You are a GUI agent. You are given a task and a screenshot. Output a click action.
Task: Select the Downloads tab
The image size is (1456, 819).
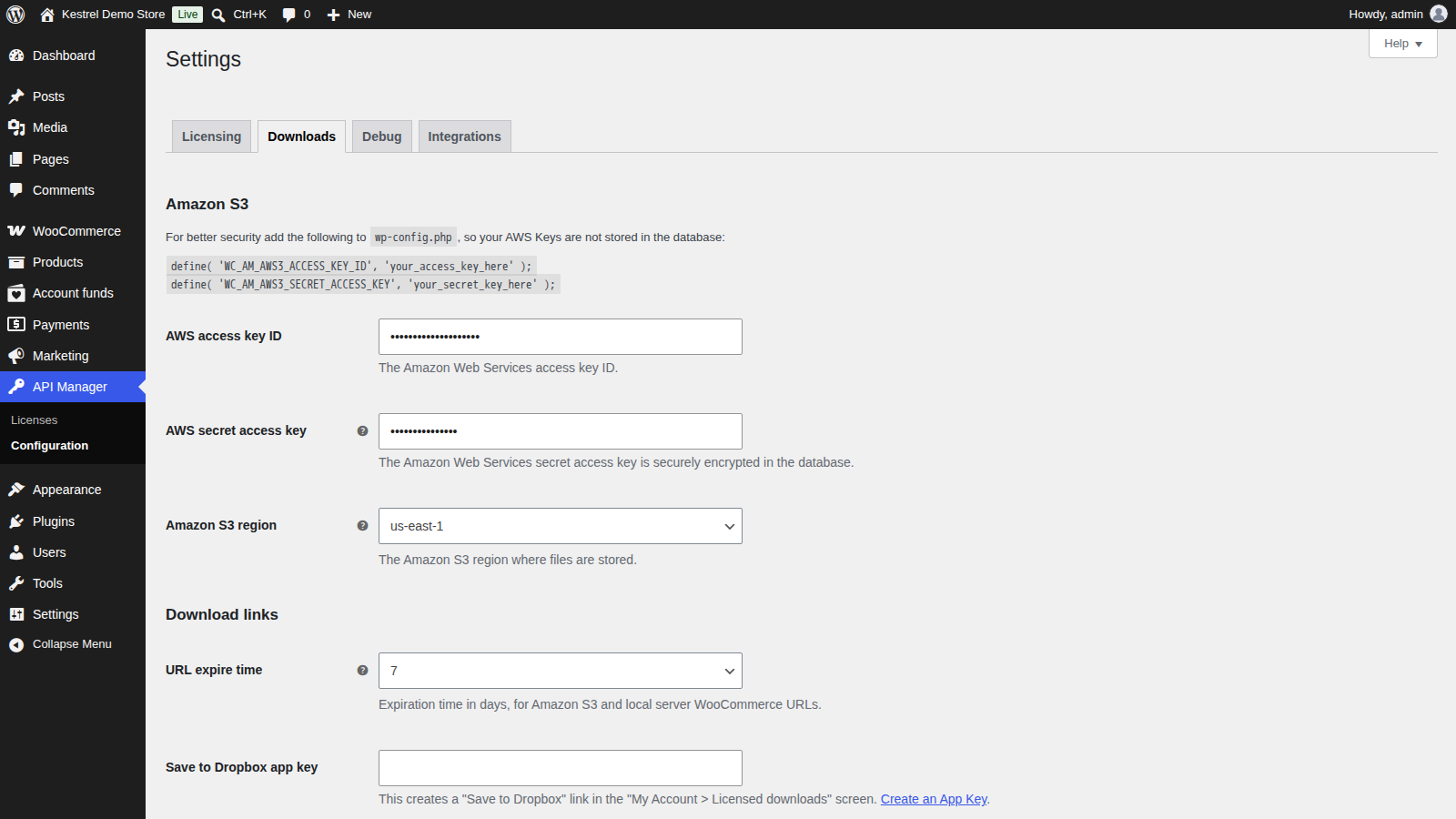point(301,136)
